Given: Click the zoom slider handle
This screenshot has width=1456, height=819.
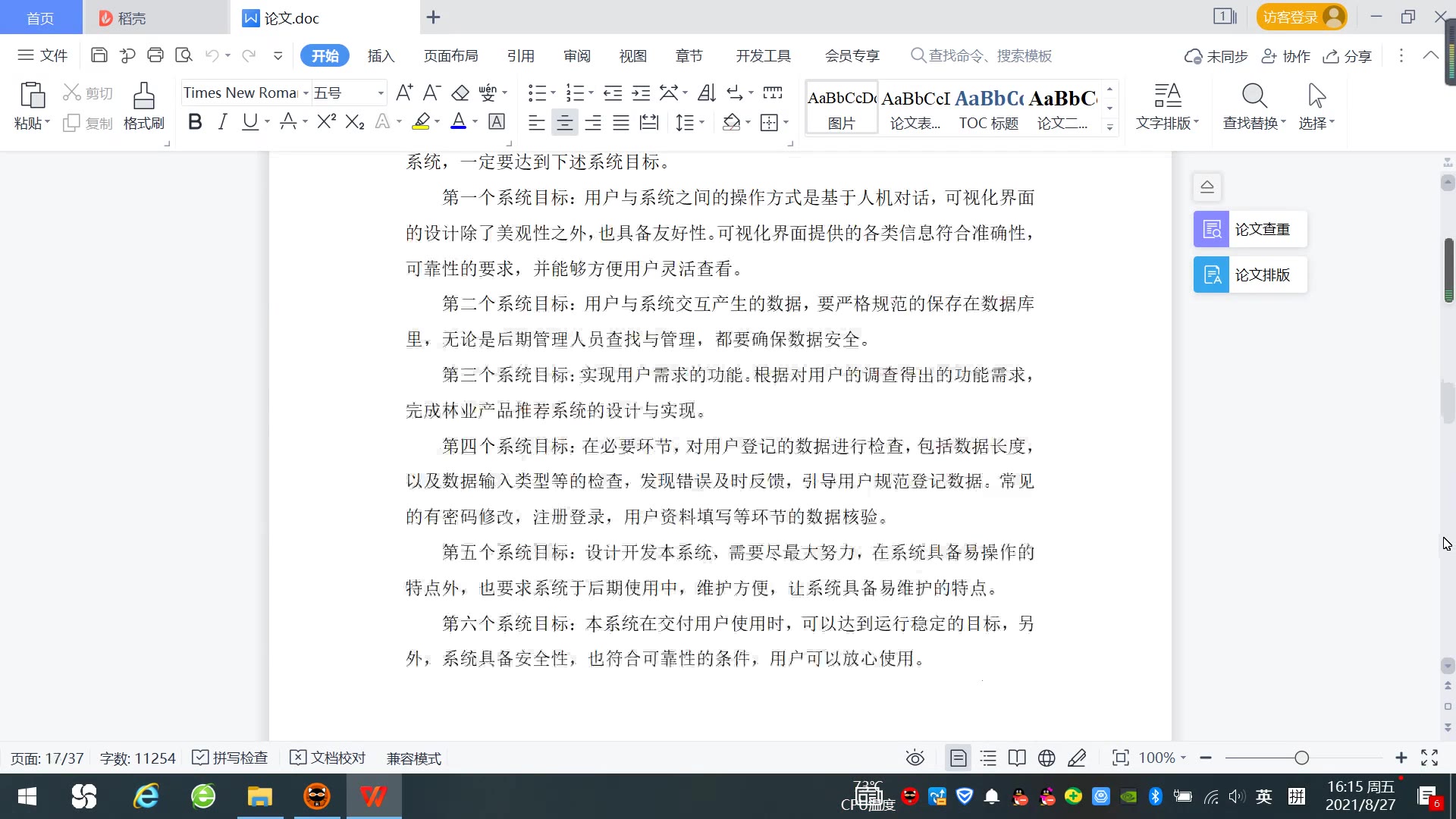Looking at the screenshot, I should pos(1302,758).
